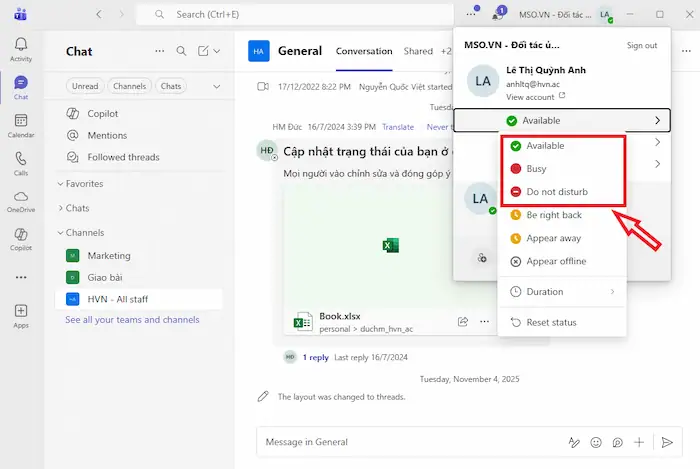Click the search icon in Chat header
Image resolution: width=700 pixels, height=469 pixels.
click(x=181, y=51)
